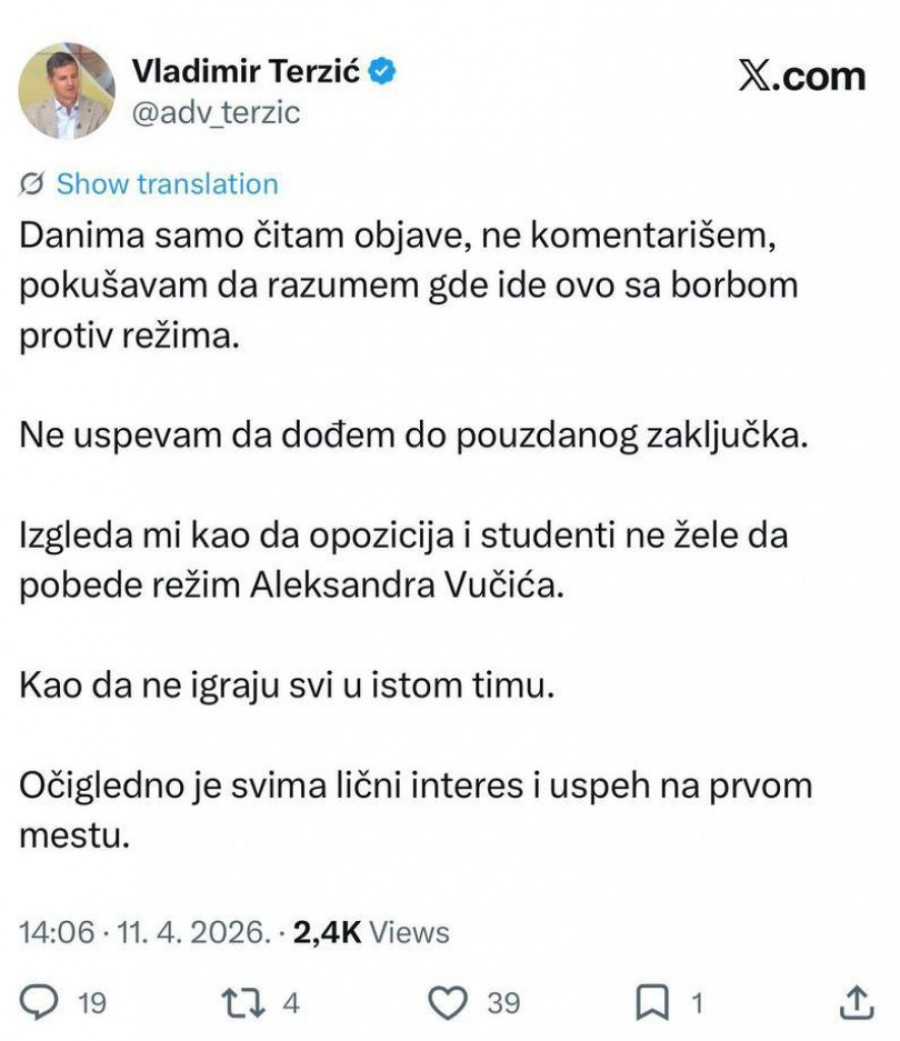This screenshot has height=1041, width=900.
Task: Bookmark the post with the bookmark icon
Action: point(654,1001)
